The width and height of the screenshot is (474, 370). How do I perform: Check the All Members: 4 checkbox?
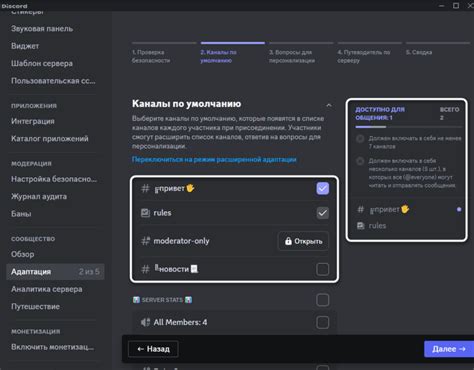(x=322, y=322)
